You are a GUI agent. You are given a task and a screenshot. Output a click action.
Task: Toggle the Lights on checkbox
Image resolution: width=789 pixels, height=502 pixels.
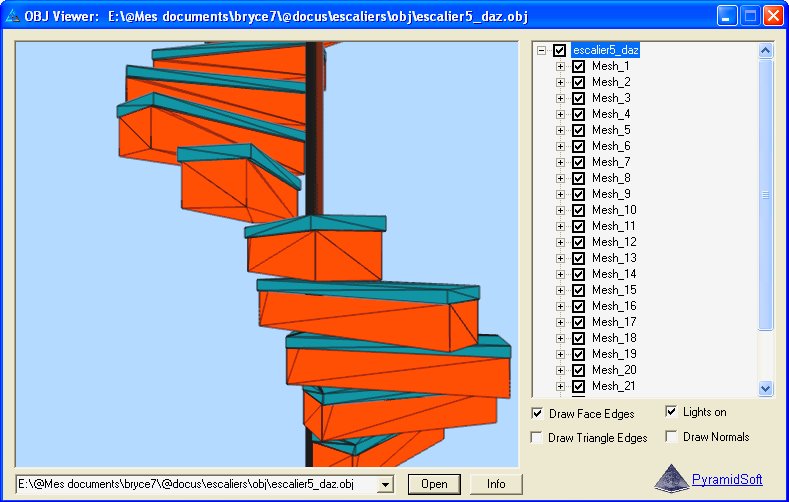pos(671,411)
